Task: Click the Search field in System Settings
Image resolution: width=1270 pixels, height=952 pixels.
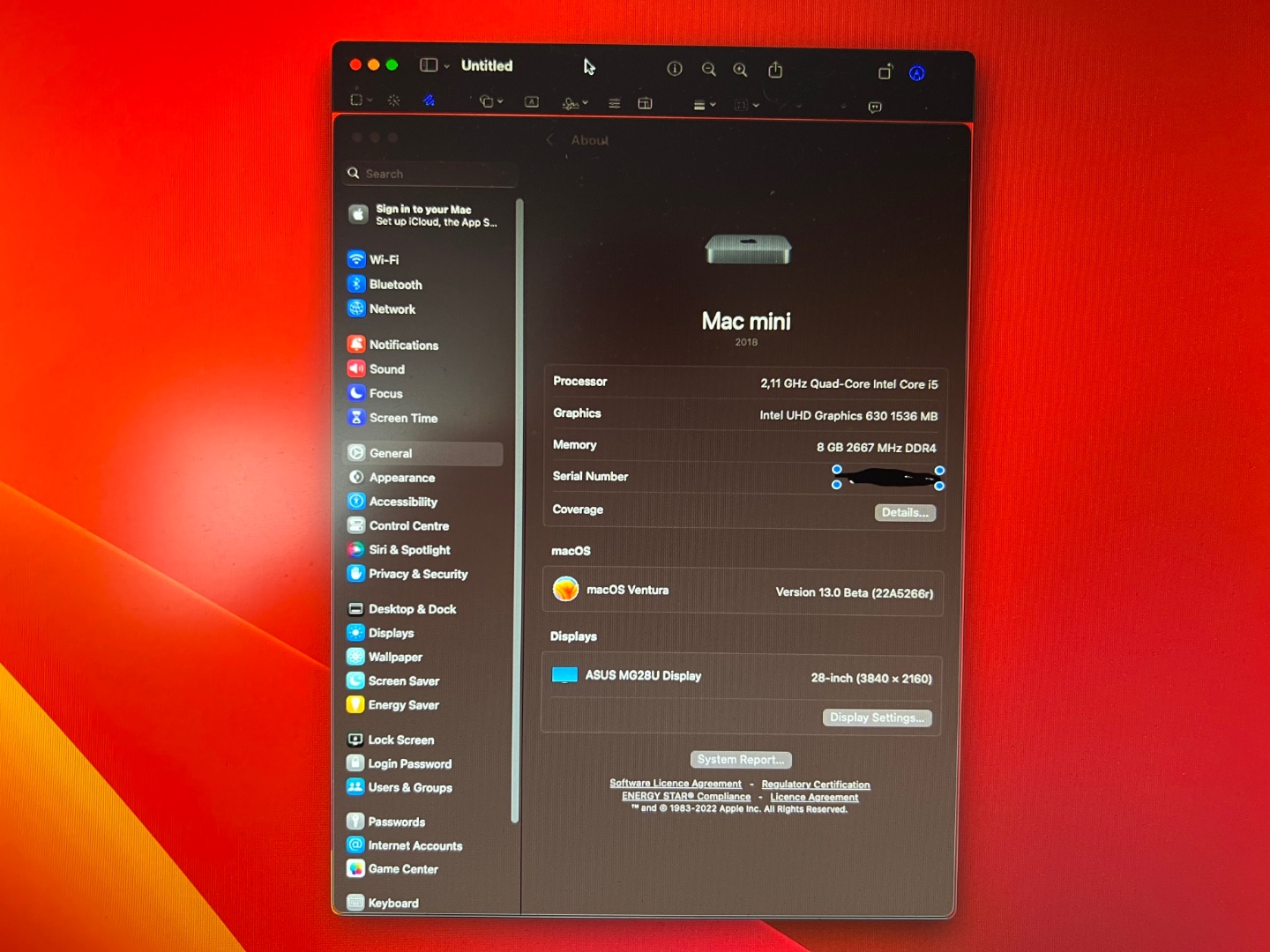Action: tap(430, 174)
